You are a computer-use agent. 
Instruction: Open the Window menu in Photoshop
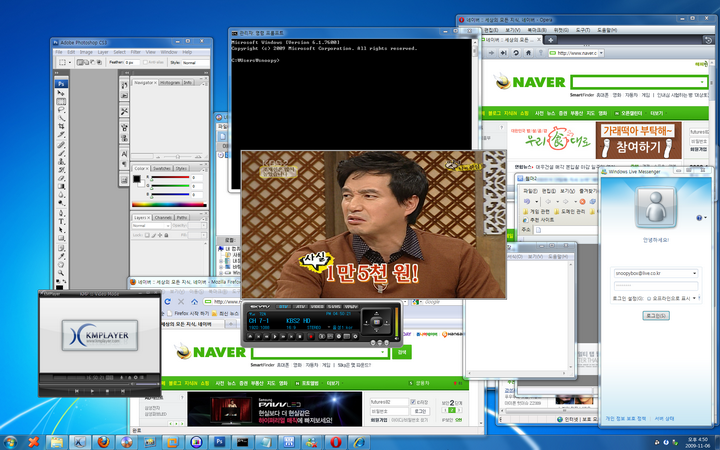pyautogui.click(x=169, y=52)
